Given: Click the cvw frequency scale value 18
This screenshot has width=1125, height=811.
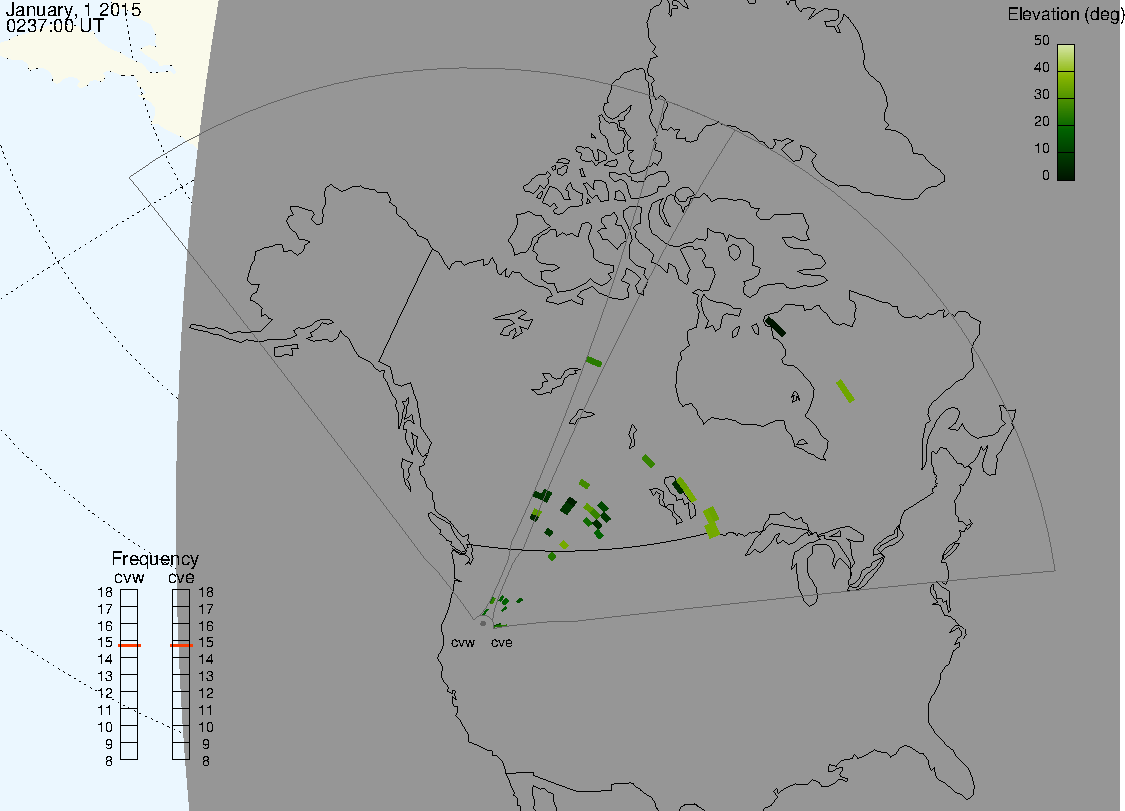Looking at the screenshot, I should click(105, 593).
